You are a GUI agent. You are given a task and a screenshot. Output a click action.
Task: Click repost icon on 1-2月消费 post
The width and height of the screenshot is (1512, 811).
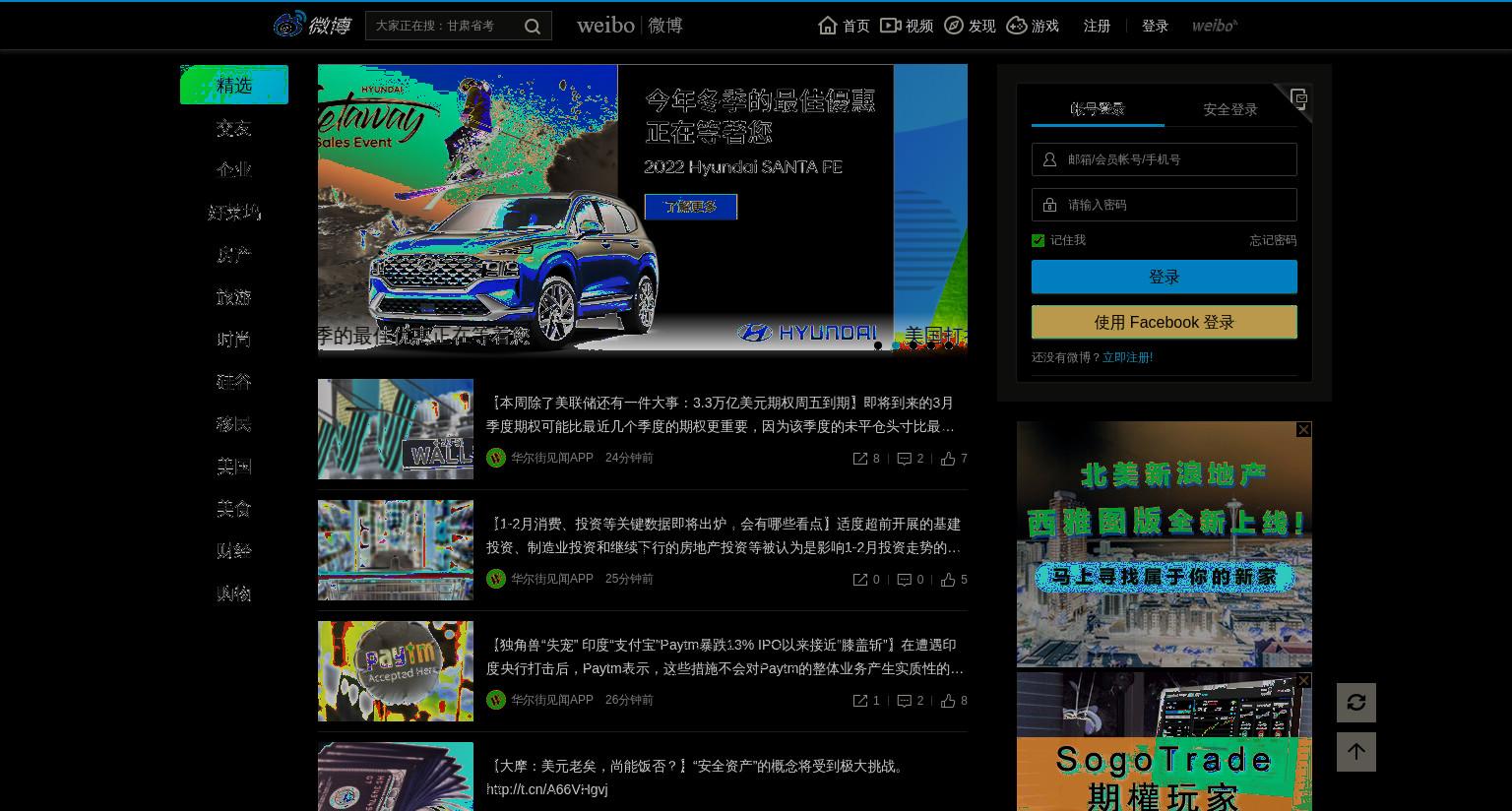pyautogui.click(x=860, y=580)
